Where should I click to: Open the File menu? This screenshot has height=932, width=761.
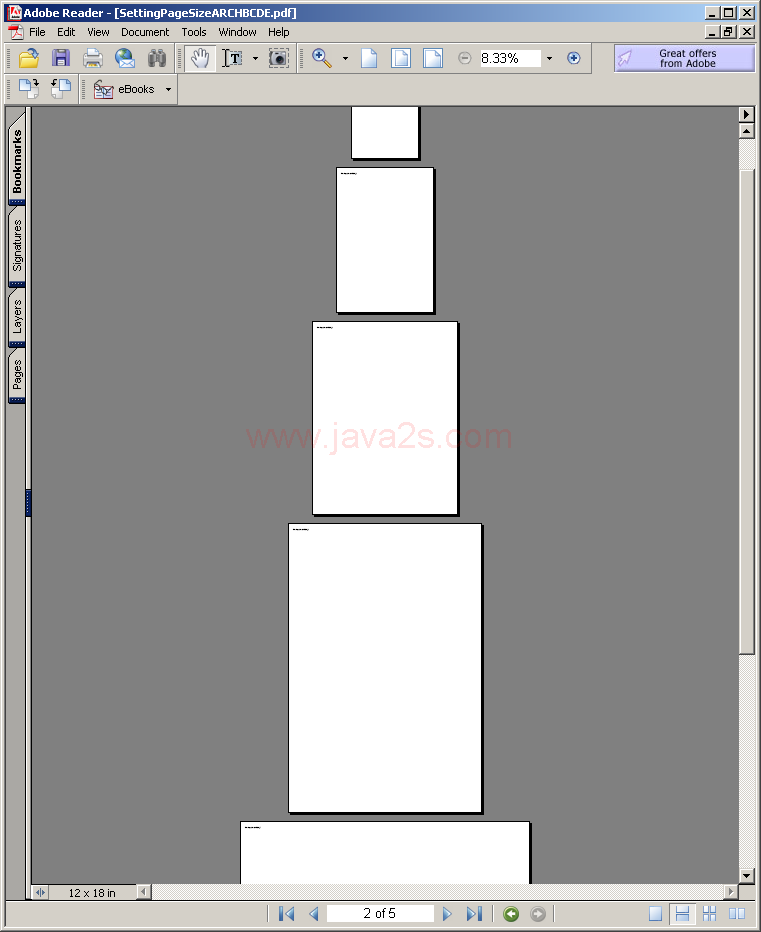37,32
